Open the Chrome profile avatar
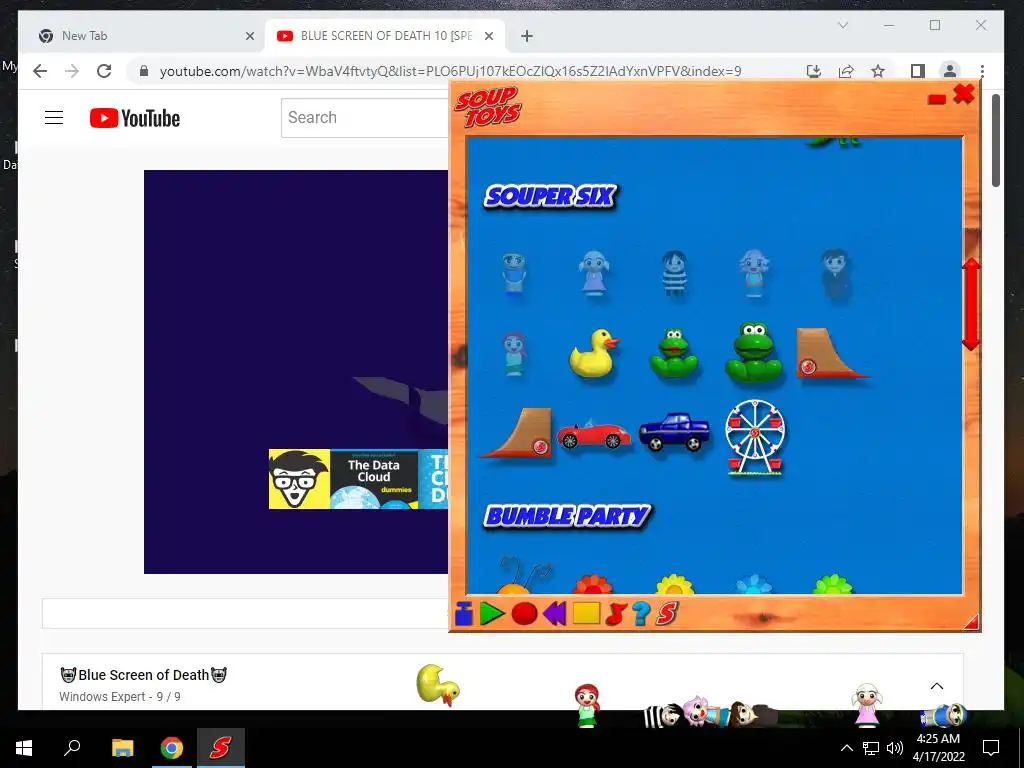 click(x=950, y=71)
